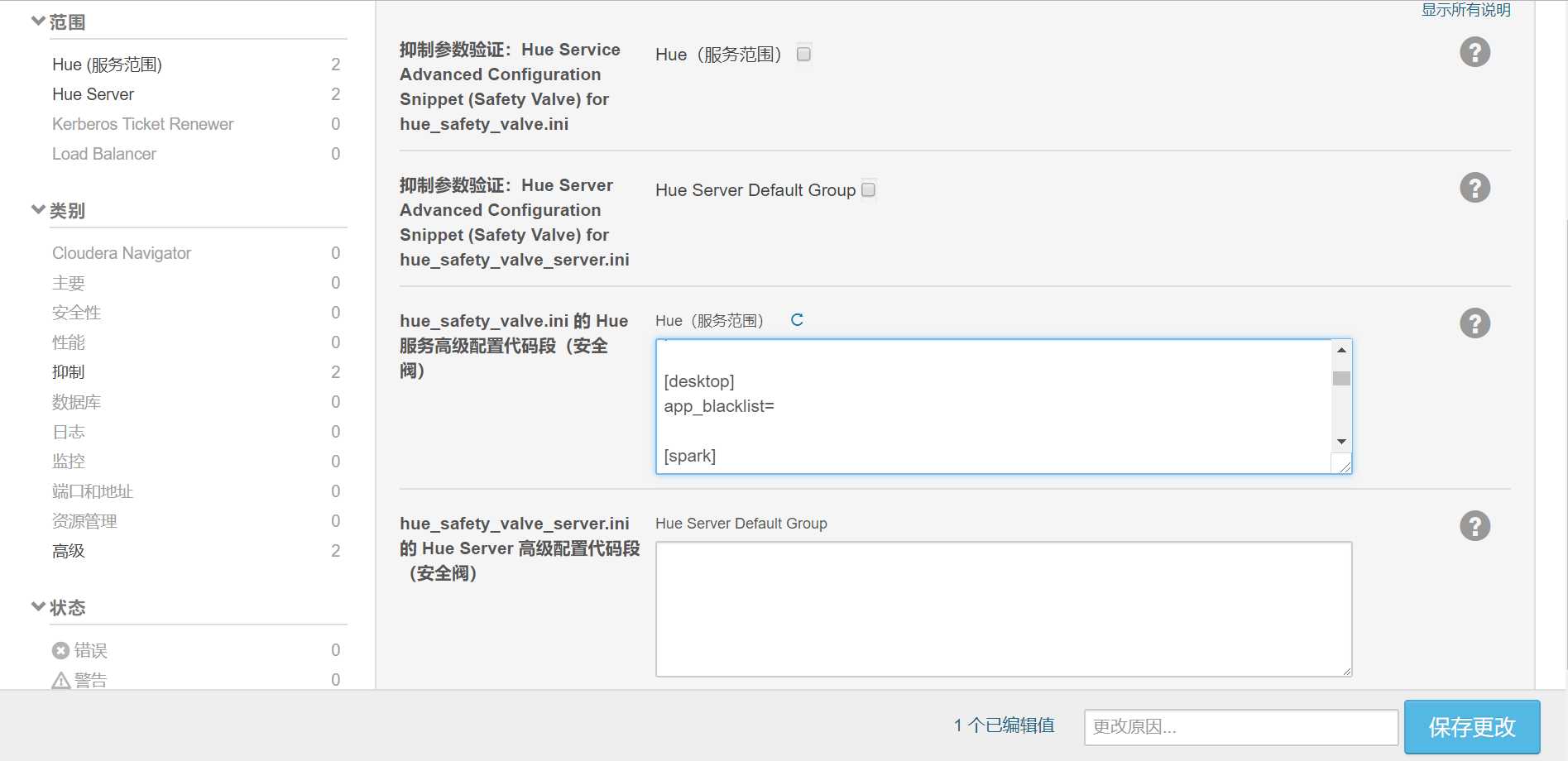Tick the Hue (服务范围) suppression checkbox
Viewport: 1568px width, 761px height.
click(x=803, y=54)
